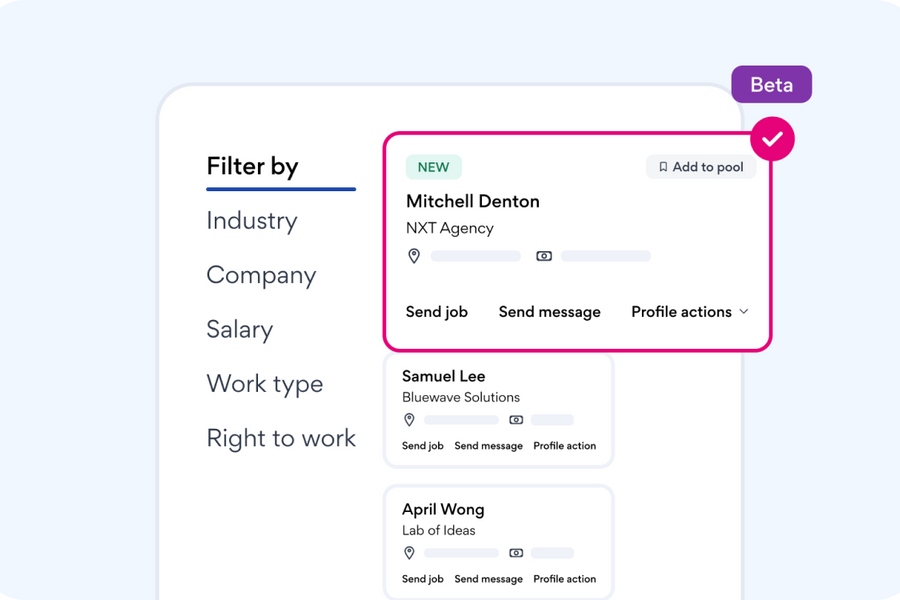900x600 pixels.
Task: Click location pin icon on April Wong card
Action: coord(409,553)
